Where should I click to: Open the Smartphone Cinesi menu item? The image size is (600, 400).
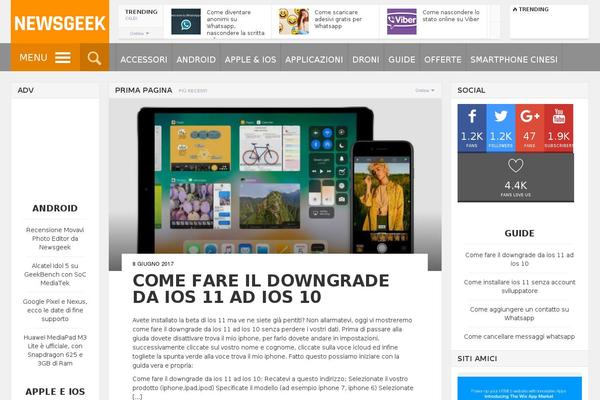[514, 60]
